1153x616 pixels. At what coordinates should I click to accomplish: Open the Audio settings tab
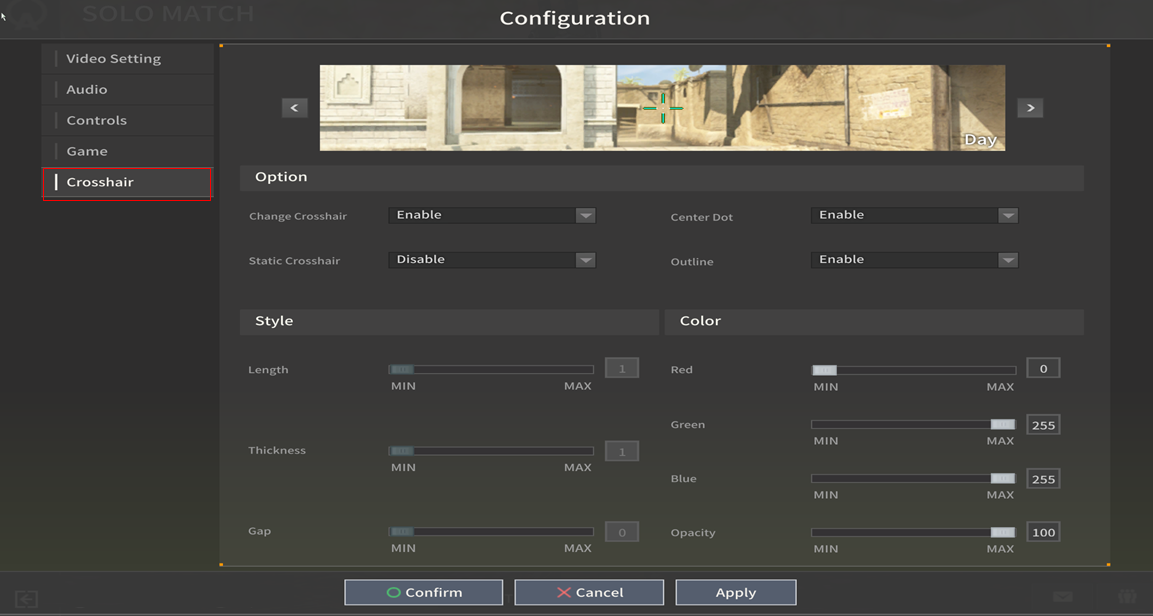pos(87,90)
